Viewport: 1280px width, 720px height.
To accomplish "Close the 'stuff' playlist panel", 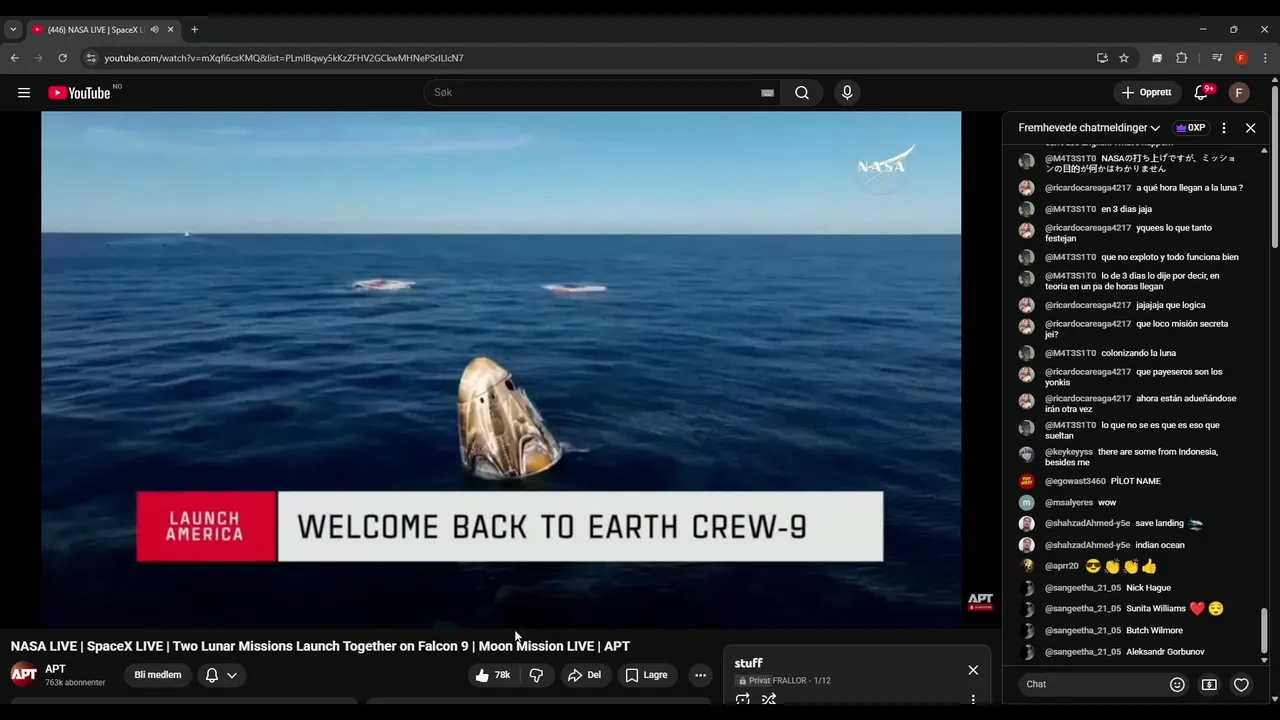I will coord(973,670).
